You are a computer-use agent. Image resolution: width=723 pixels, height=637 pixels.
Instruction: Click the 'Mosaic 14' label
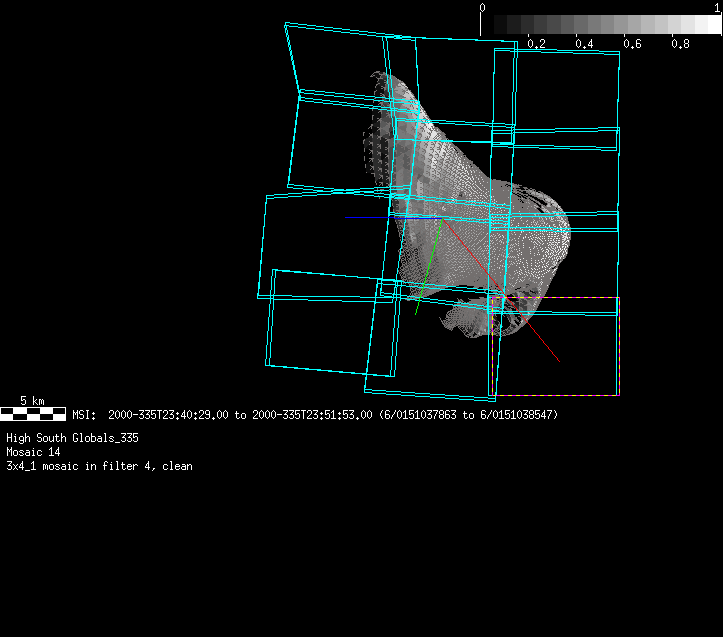pyautogui.click(x=33, y=452)
